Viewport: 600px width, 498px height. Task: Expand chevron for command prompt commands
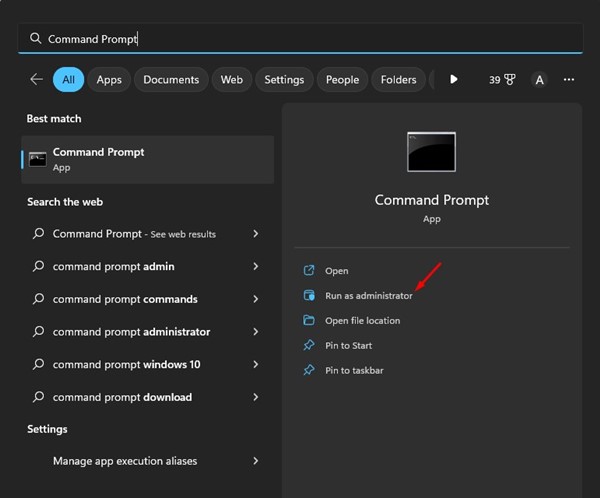(x=256, y=299)
